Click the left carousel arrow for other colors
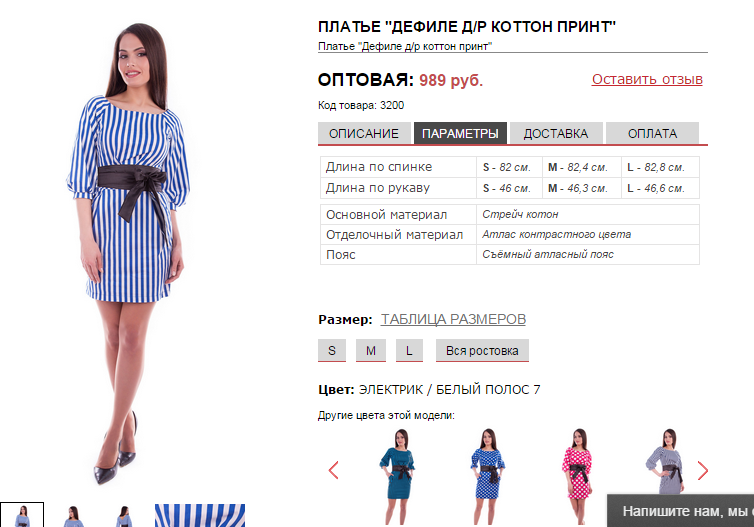Viewport: 754px width, 527px height. pos(334,470)
